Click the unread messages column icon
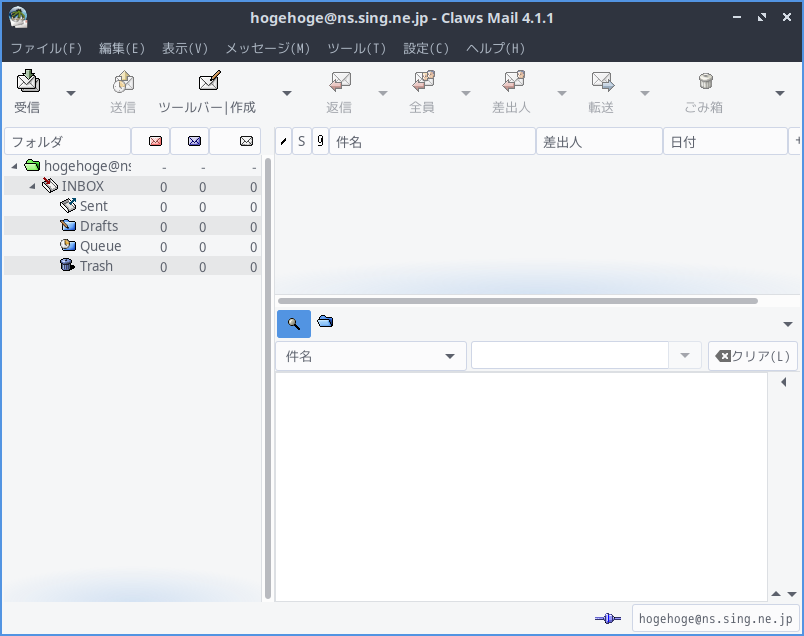The image size is (804, 636). pos(194,141)
